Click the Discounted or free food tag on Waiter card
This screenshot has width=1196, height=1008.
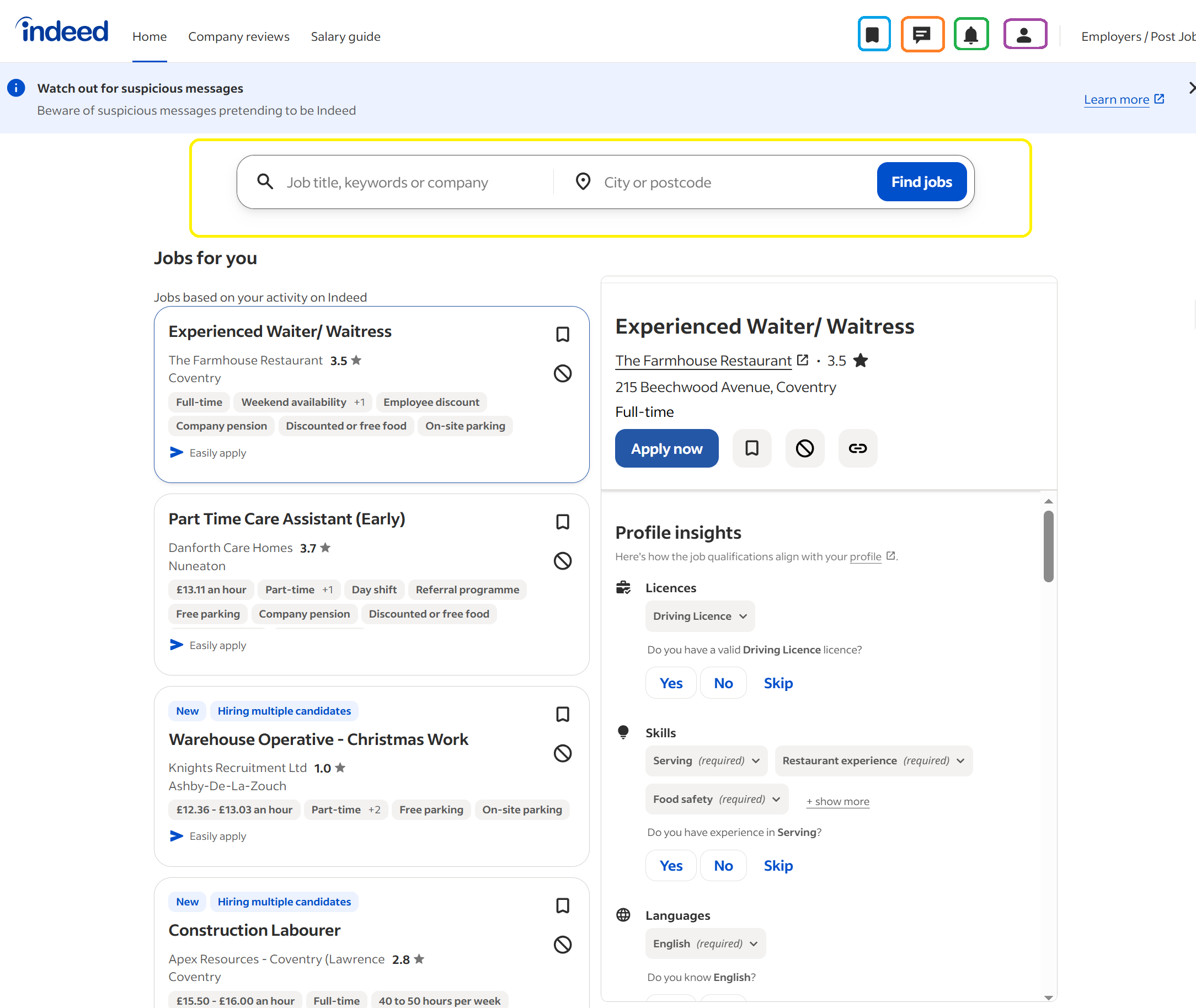coord(346,426)
